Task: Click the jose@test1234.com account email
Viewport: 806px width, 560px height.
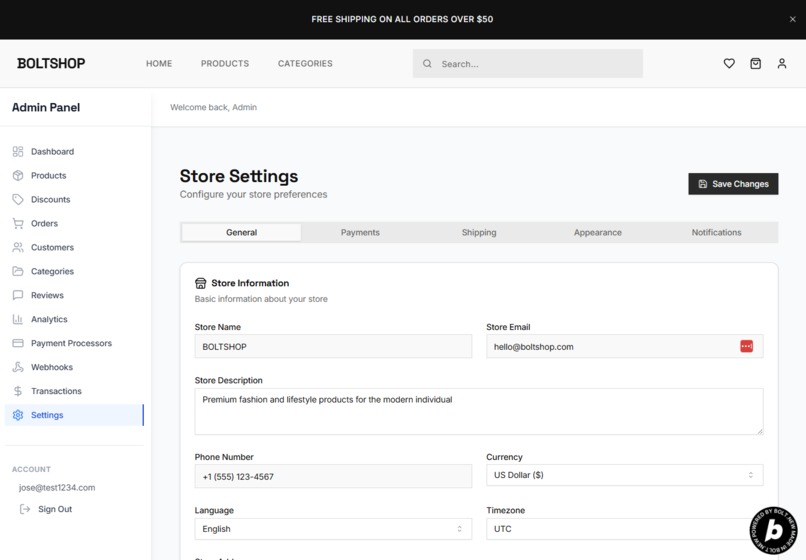Action: [57, 487]
